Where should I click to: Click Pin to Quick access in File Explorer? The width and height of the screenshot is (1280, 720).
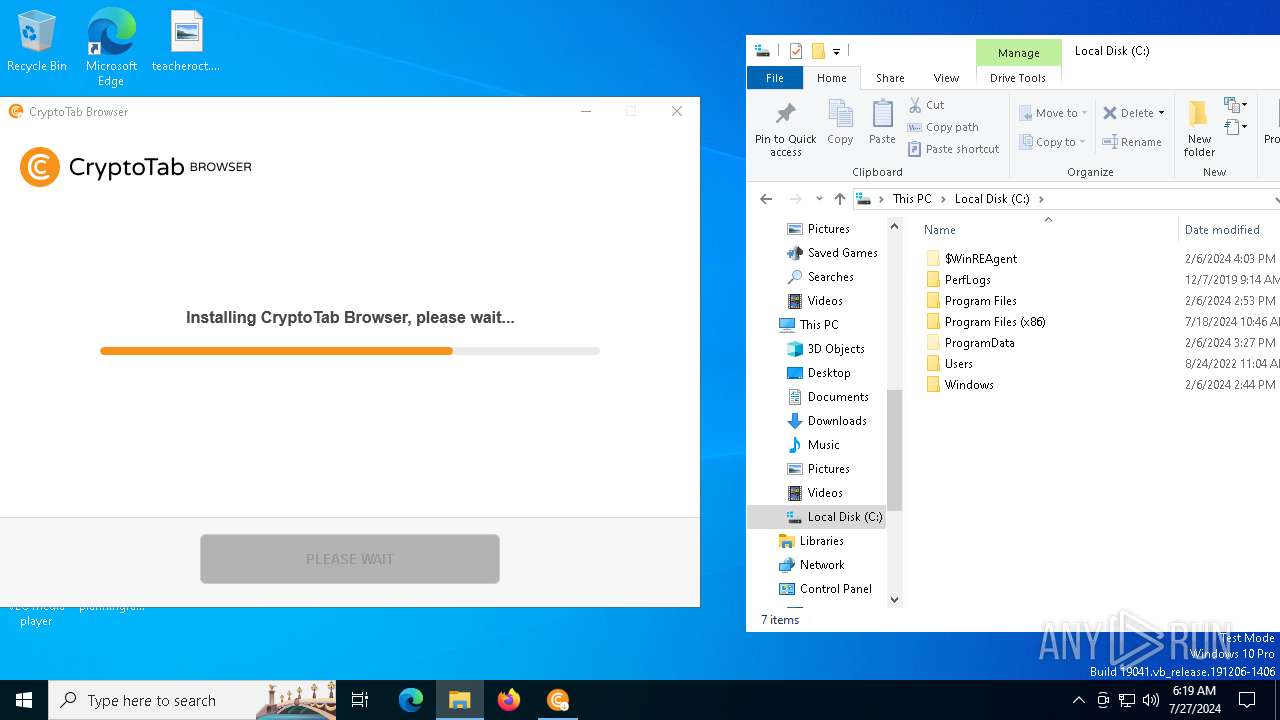coord(786,129)
